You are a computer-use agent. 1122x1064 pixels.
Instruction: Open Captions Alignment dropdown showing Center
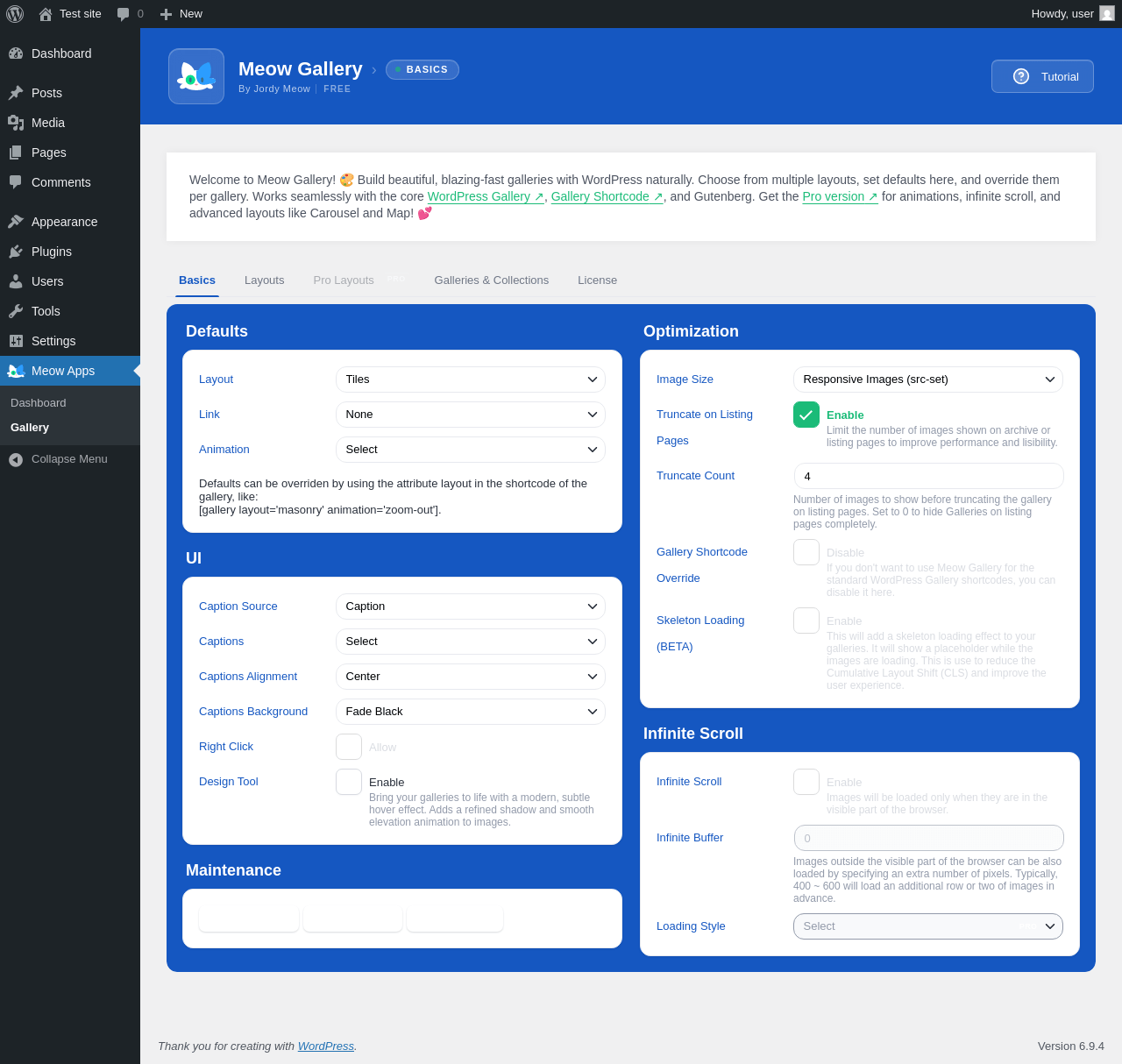(x=471, y=677)
